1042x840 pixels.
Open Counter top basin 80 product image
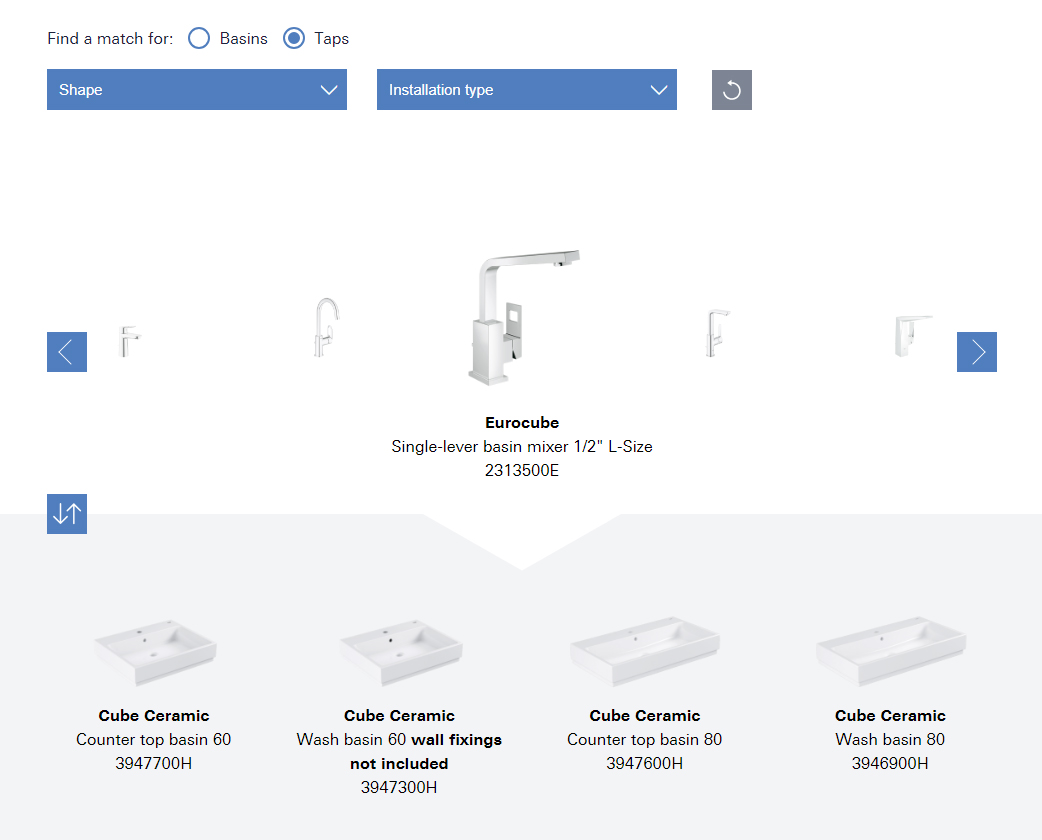point(645,651)
